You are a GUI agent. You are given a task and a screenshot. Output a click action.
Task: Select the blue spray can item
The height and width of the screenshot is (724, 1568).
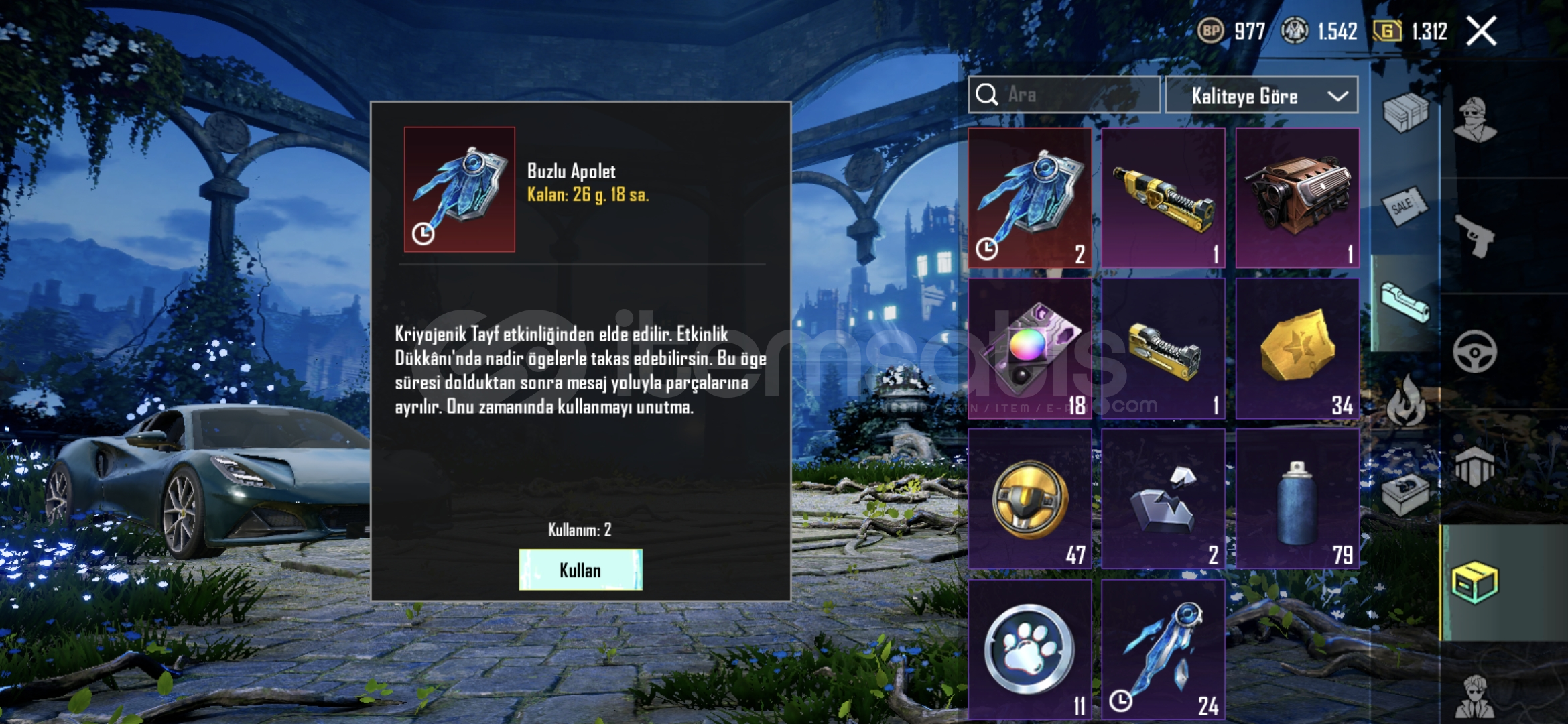pos(1297,499)
